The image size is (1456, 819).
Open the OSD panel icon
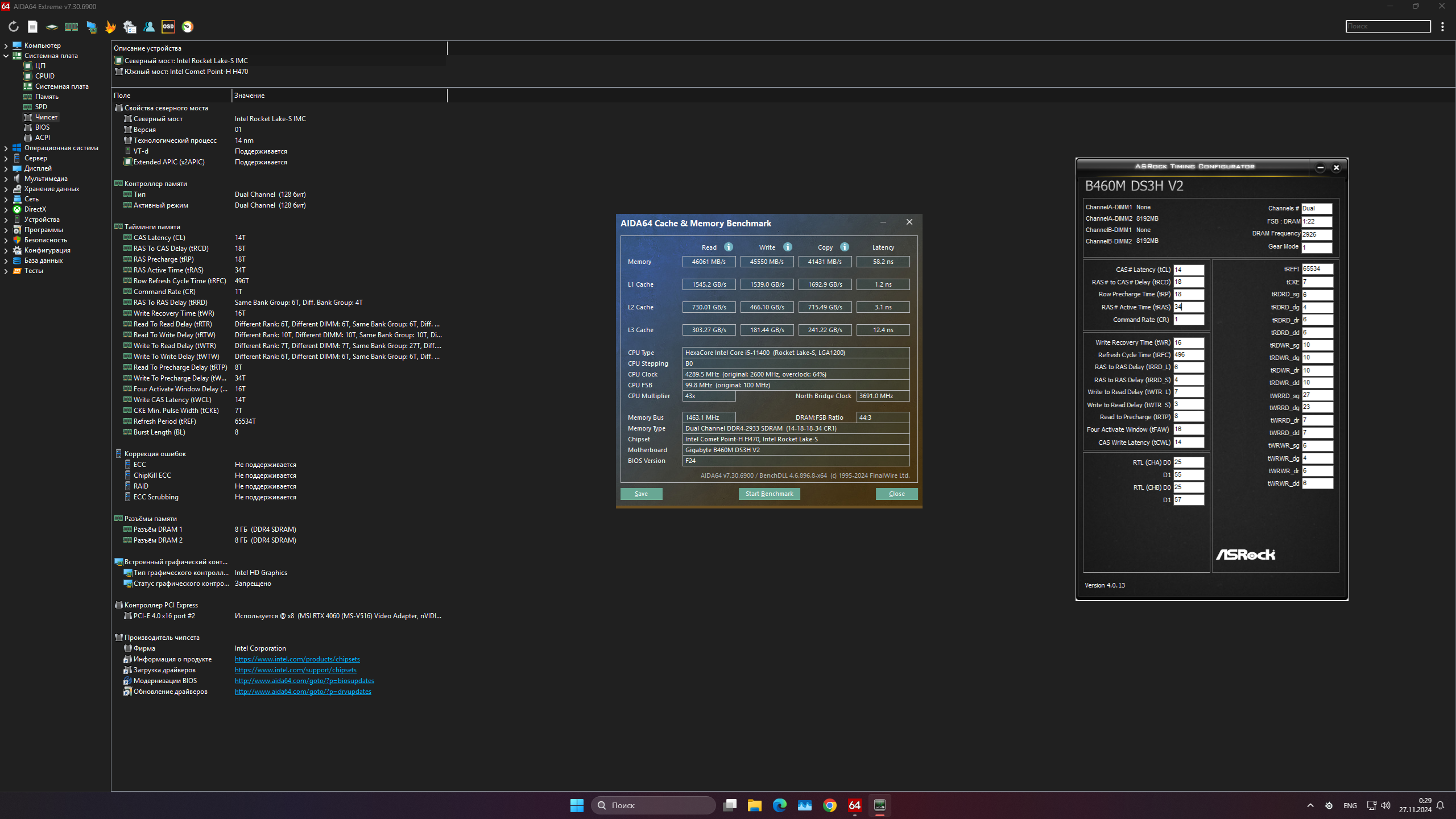[x=168, y=27]
